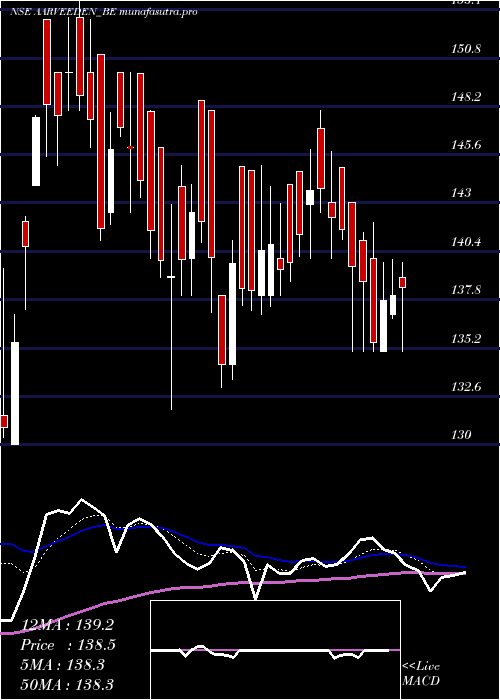Click the 'NSE AARVEEDEN_BE munafasutra.pro' chart title
Screen dimensions: 500x700
[104, 12]
